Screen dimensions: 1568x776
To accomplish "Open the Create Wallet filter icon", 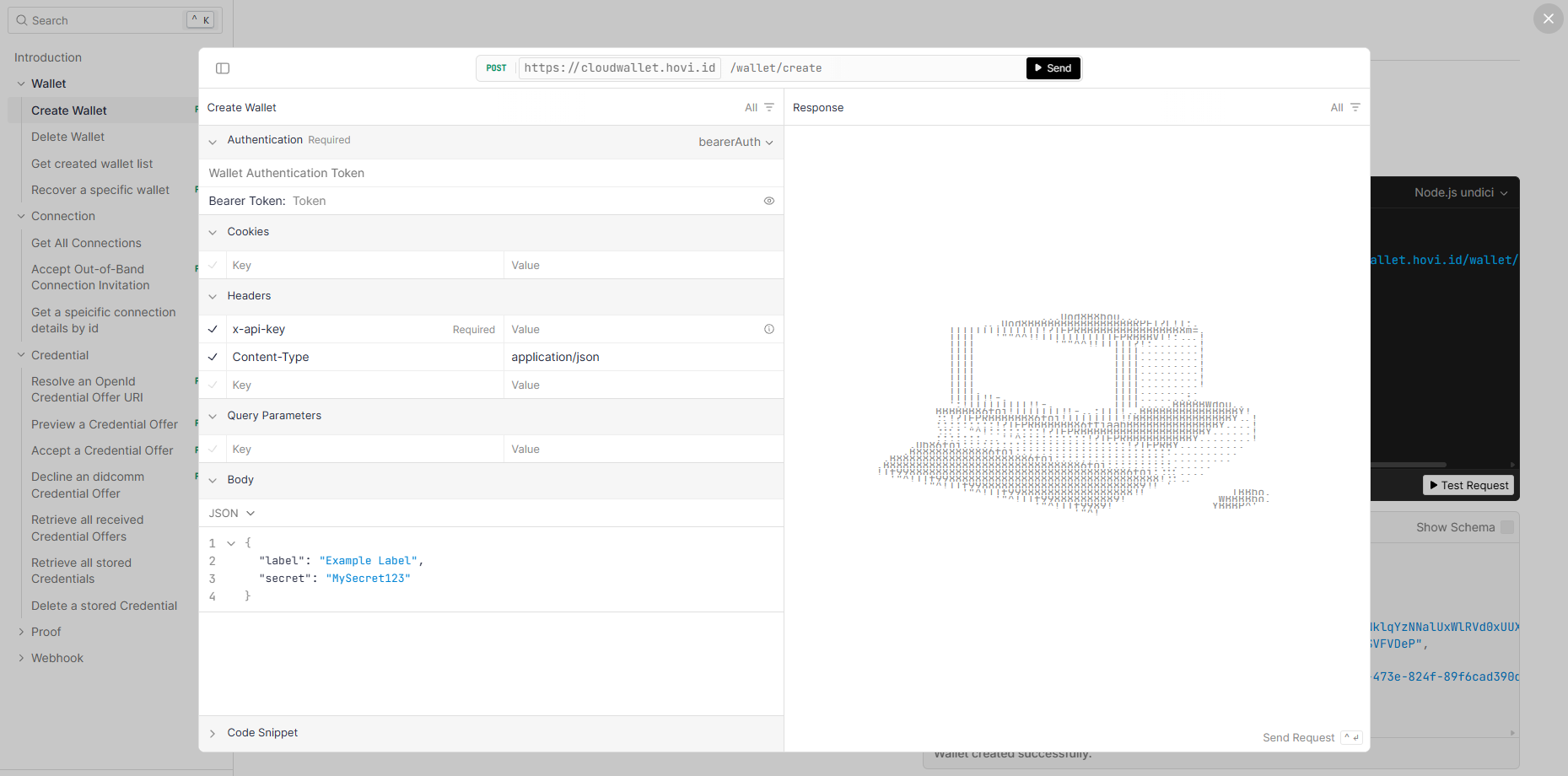I will (768, 107).
